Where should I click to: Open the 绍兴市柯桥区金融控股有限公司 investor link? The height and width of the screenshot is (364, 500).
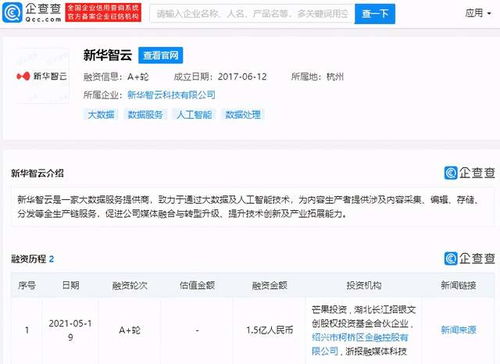(360, 344)
